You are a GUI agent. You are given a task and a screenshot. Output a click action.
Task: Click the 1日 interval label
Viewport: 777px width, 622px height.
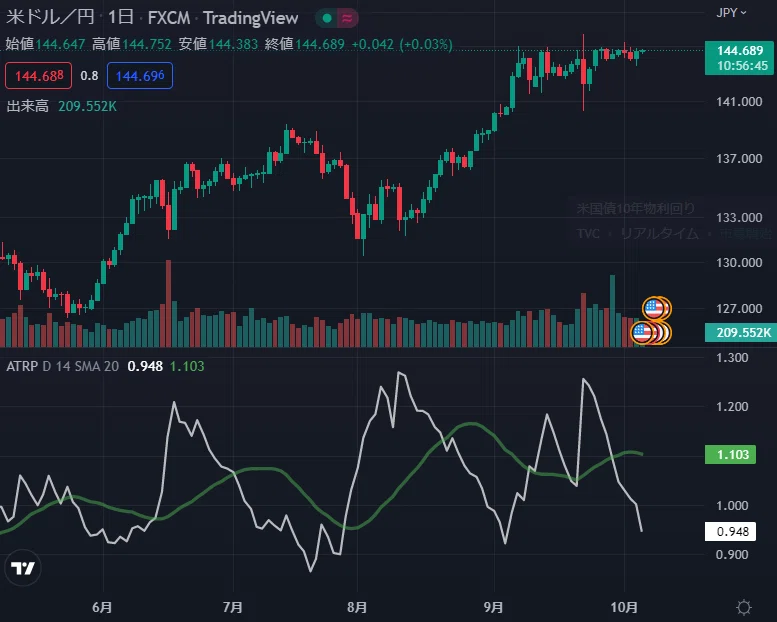[120, 17]
